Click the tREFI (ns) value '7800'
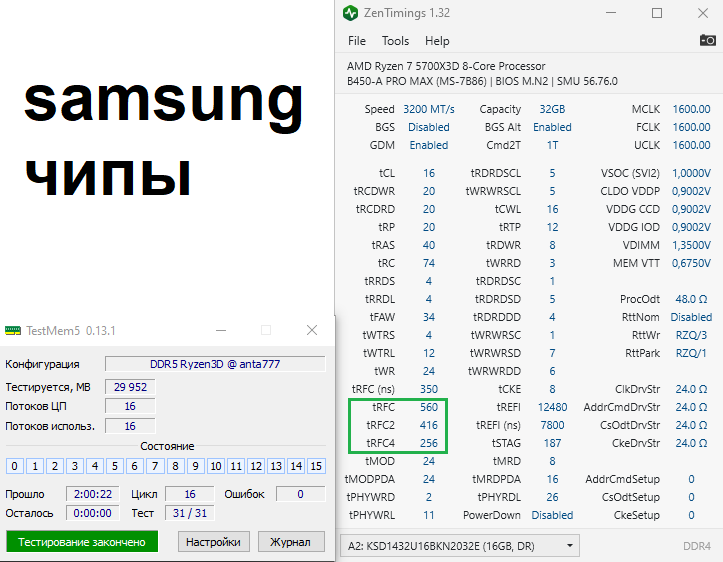The height and width of the screenshot is (562, 723). pyautogui.click(x=552, y=425)
